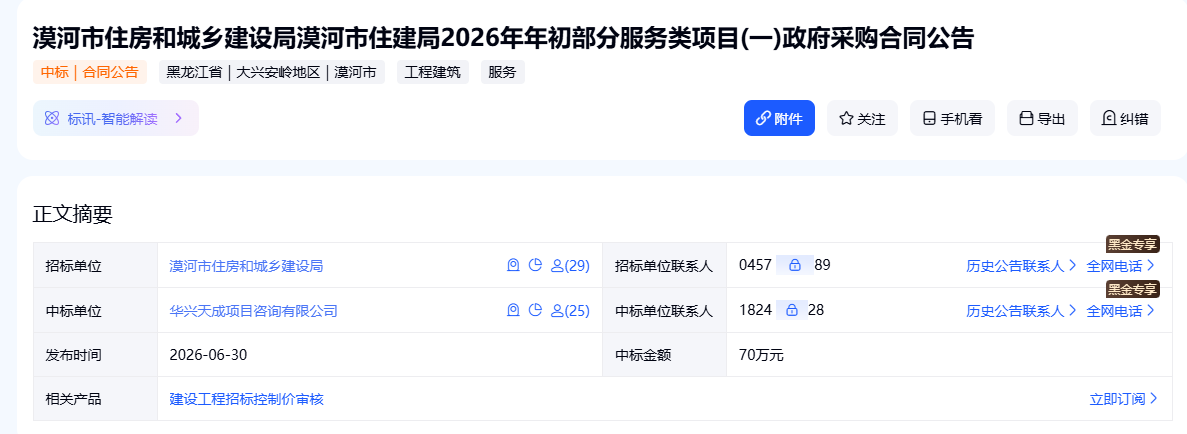Screen dimensions: 1187x434
Task: Open 手机看 mobile view button
Action: click(x=952, y=118)
